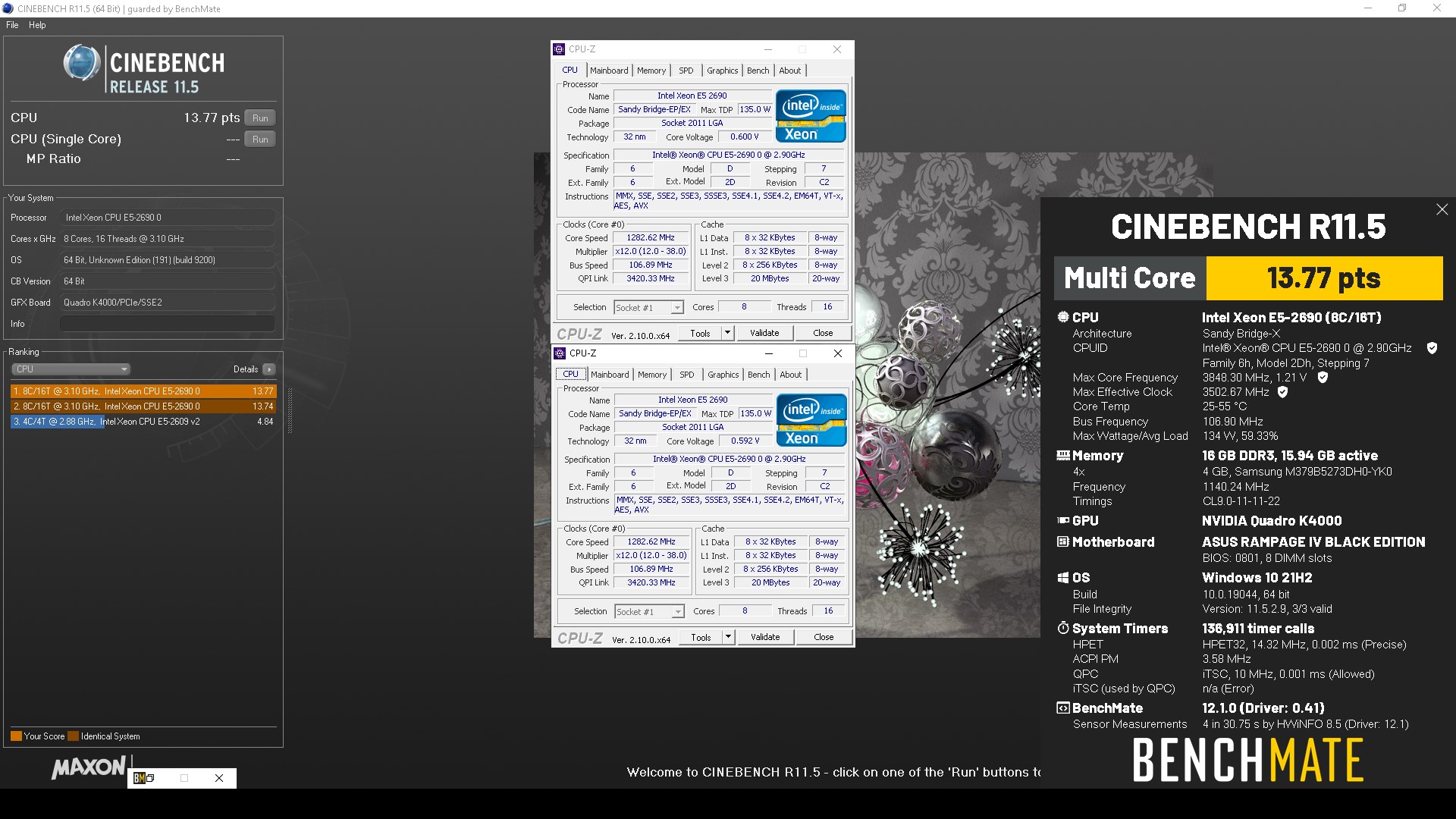Expand Tools dropdown arrow in upper CPU-Z

tap(727, 333)
